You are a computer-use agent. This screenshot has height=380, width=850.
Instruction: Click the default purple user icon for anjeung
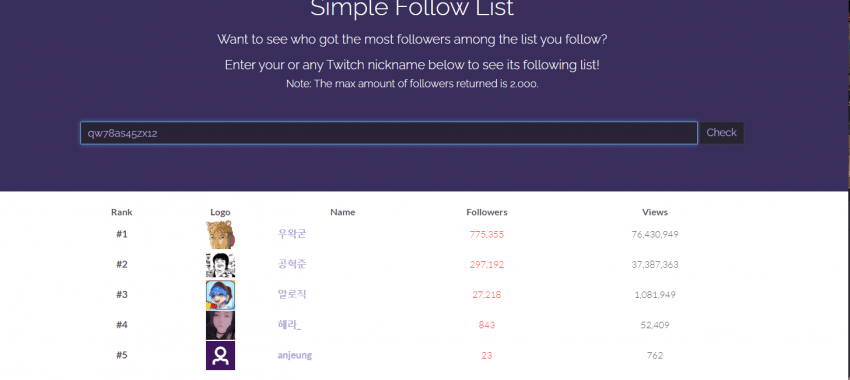click(x=220, y=356)
